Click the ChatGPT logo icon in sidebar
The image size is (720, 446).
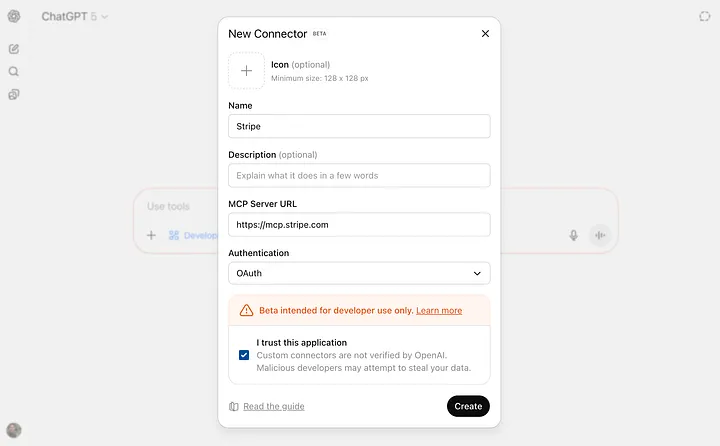click(14, 17)
